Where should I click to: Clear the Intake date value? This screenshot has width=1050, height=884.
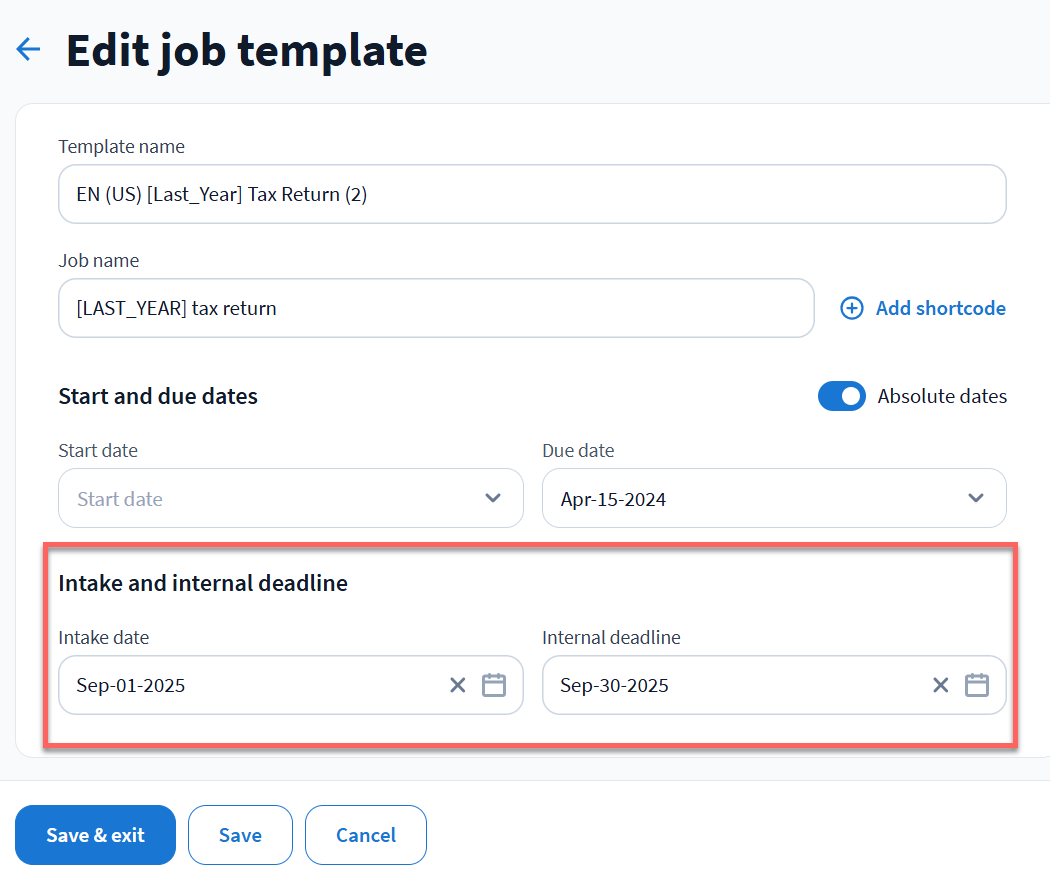(x=458, y=685)
